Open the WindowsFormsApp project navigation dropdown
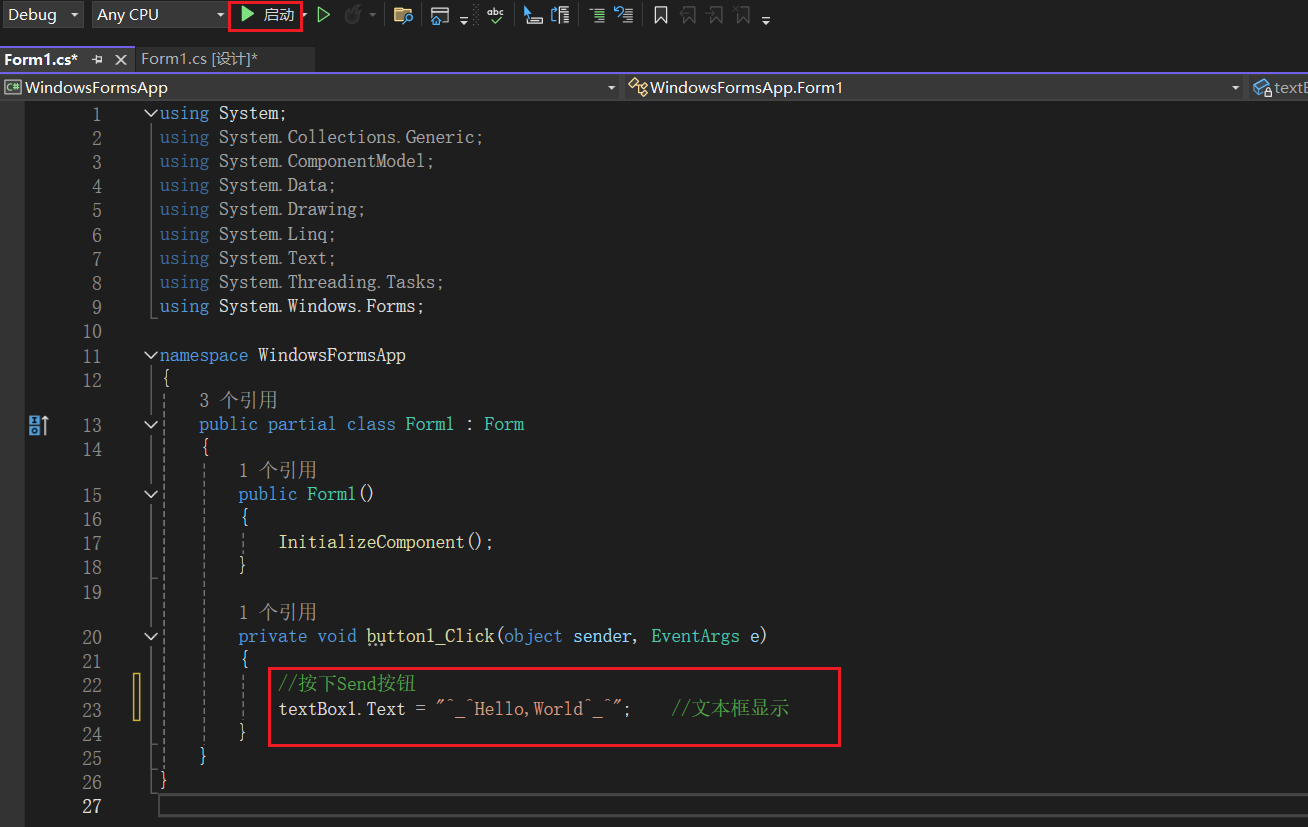 pyautogui.click(x=311, y=88)
